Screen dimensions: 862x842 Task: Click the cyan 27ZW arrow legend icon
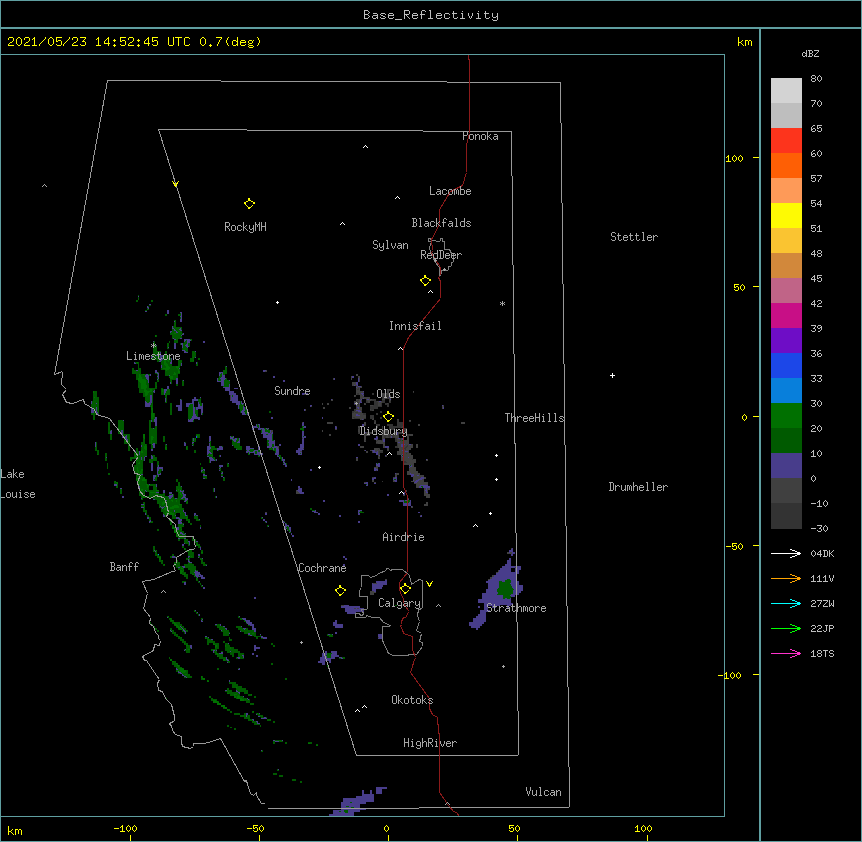click(x=786, y=603)
